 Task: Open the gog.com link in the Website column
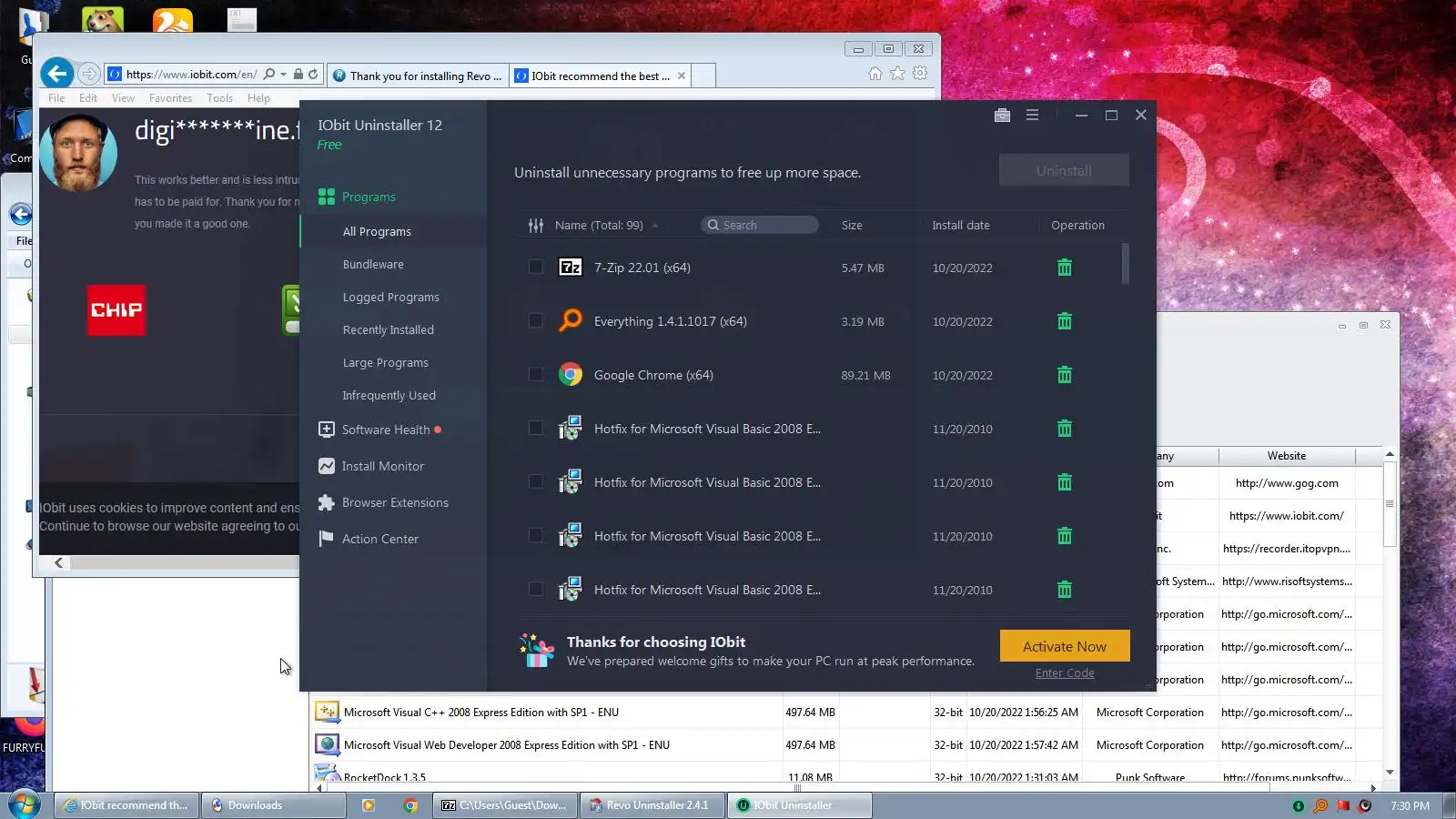coord(1287,483)
